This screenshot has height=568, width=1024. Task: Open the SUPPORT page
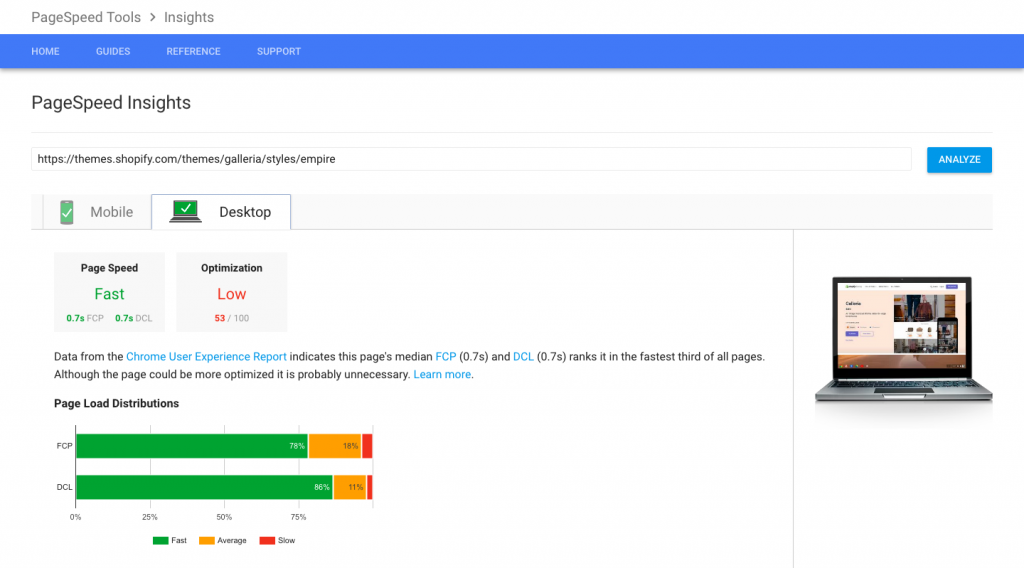pos(279,51)
